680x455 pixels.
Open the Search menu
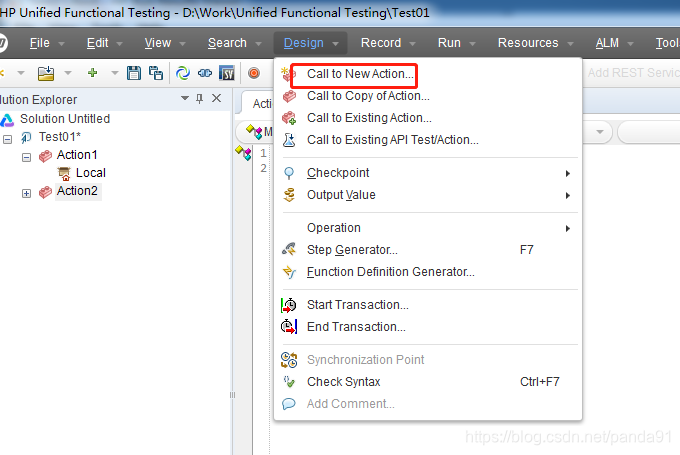[227, 43]
